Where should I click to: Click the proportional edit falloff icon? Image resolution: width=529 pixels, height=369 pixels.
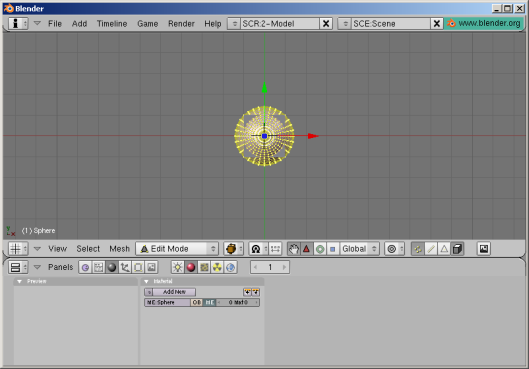[x=394, y=249]
